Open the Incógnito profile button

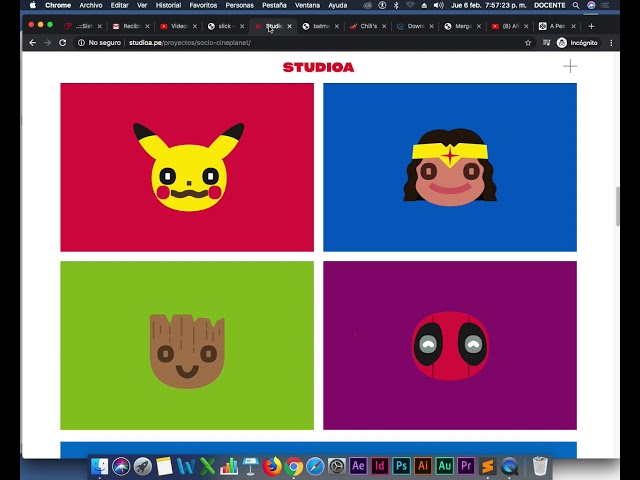click(577, 42)
